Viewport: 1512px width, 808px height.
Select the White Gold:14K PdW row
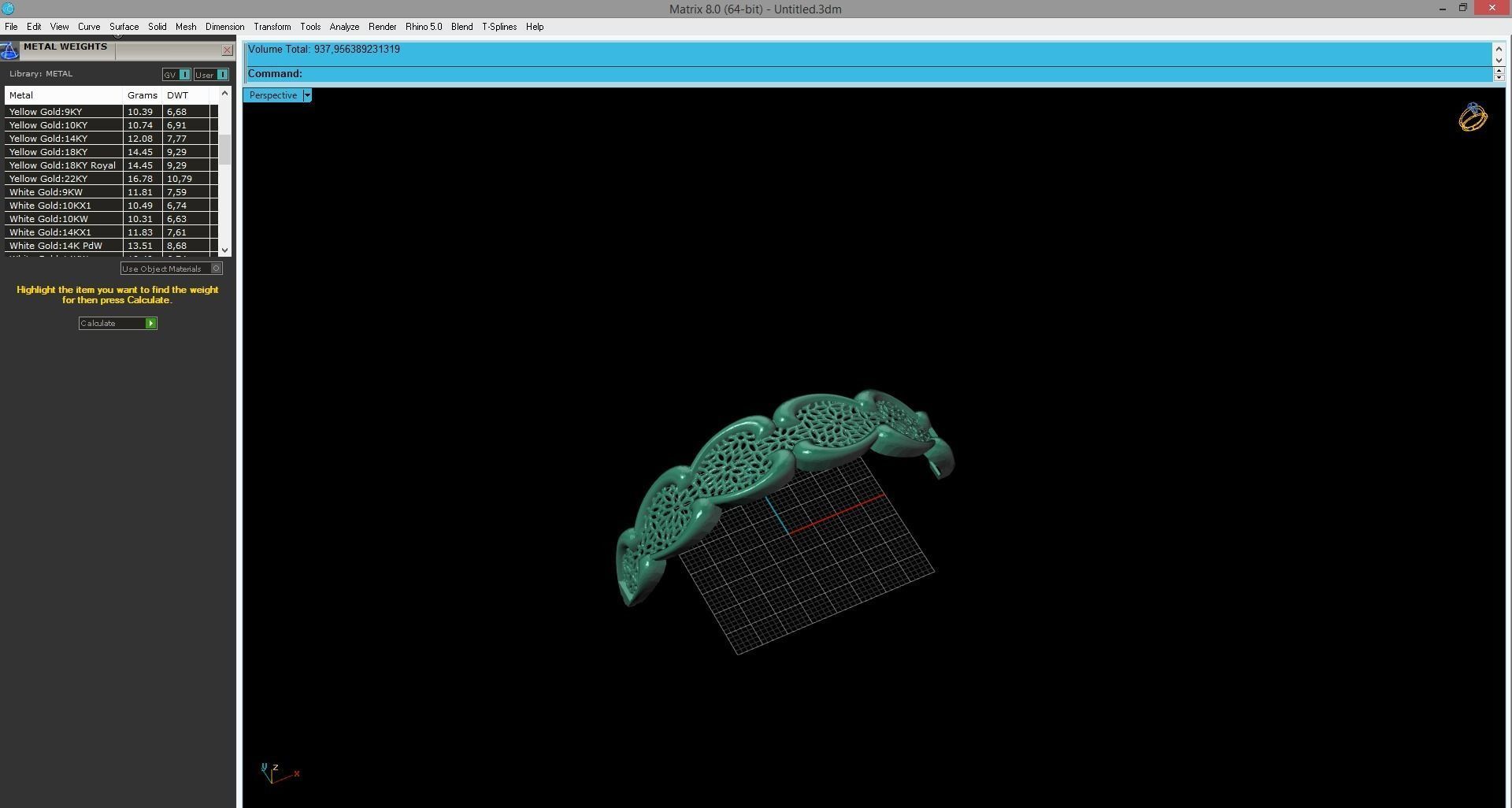pos(111,246)
